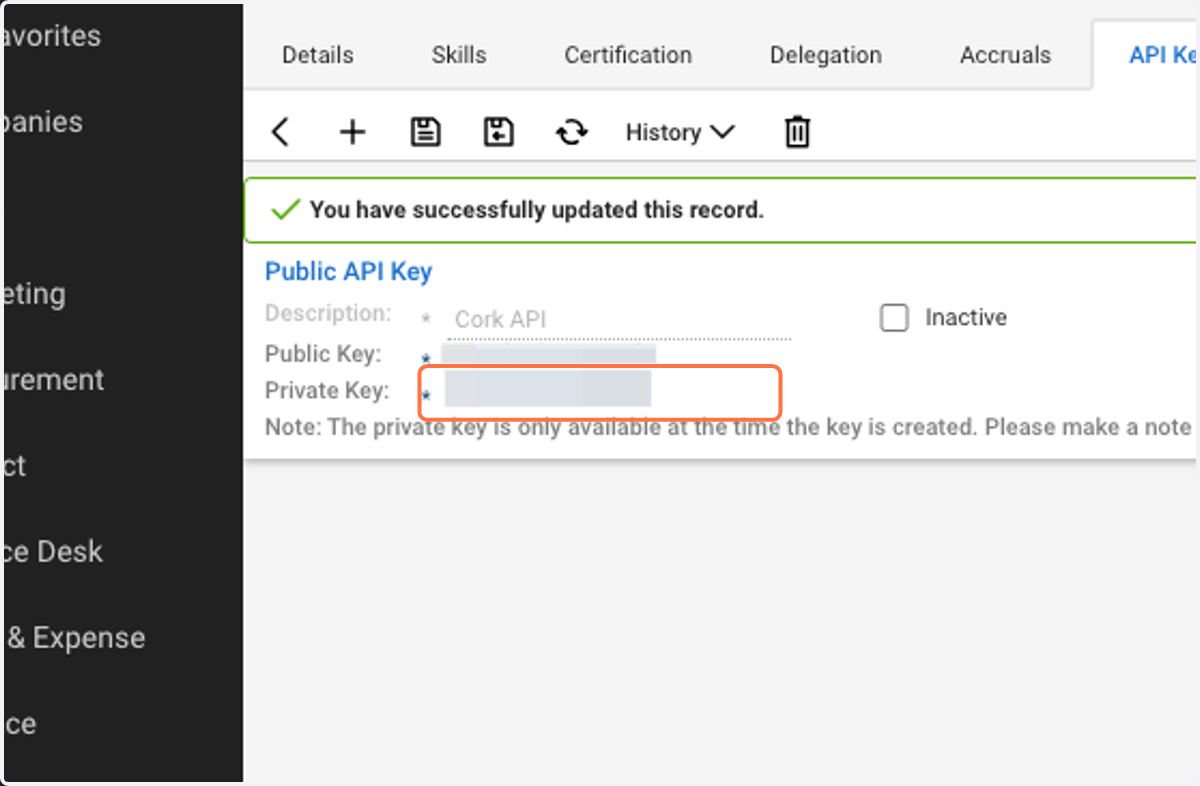Switch to the Details tab
Image resolution: width=1200 pixels, height=786 pixels.
[x=318, y=55]
